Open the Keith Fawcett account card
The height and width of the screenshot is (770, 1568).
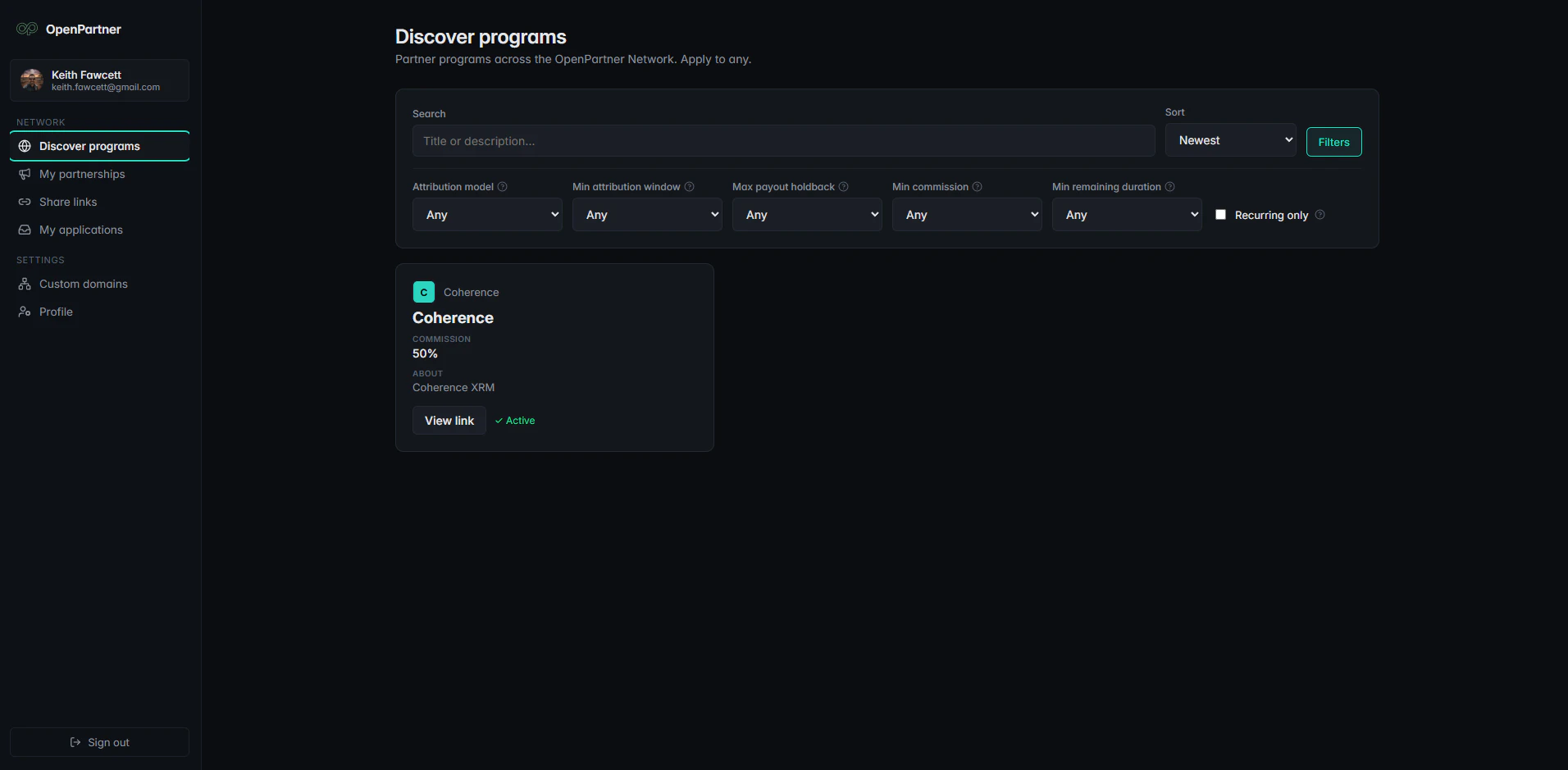point(100,80)
